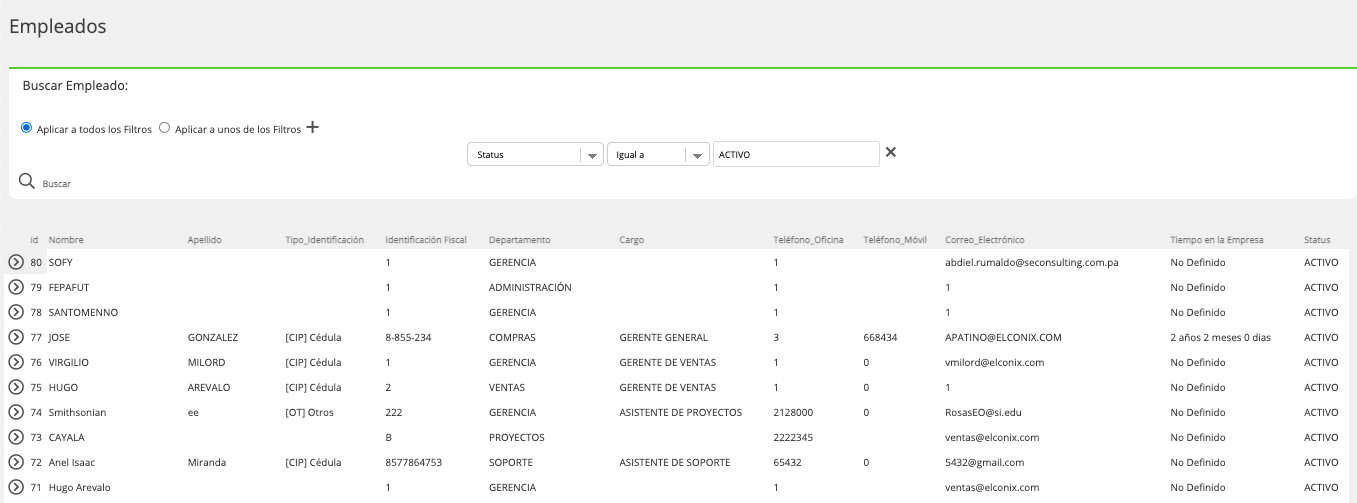
Task: Add a new filter with plus icon
Action: coord(312,127)
